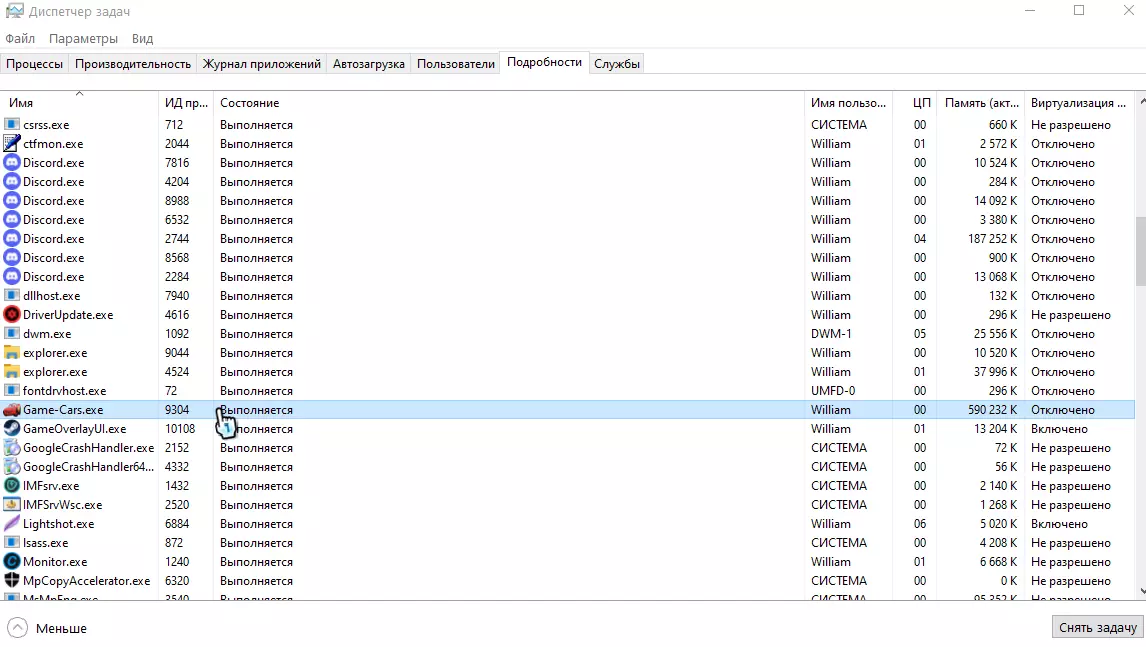1146x647 pixels.
Task: Open the Файл menu
Action: [20, 39]
